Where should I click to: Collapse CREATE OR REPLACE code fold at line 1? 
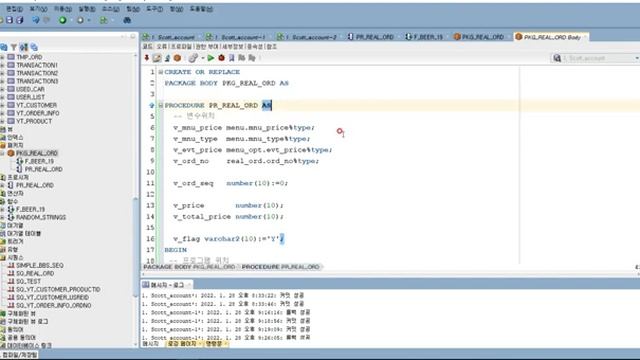click(160, 72)
